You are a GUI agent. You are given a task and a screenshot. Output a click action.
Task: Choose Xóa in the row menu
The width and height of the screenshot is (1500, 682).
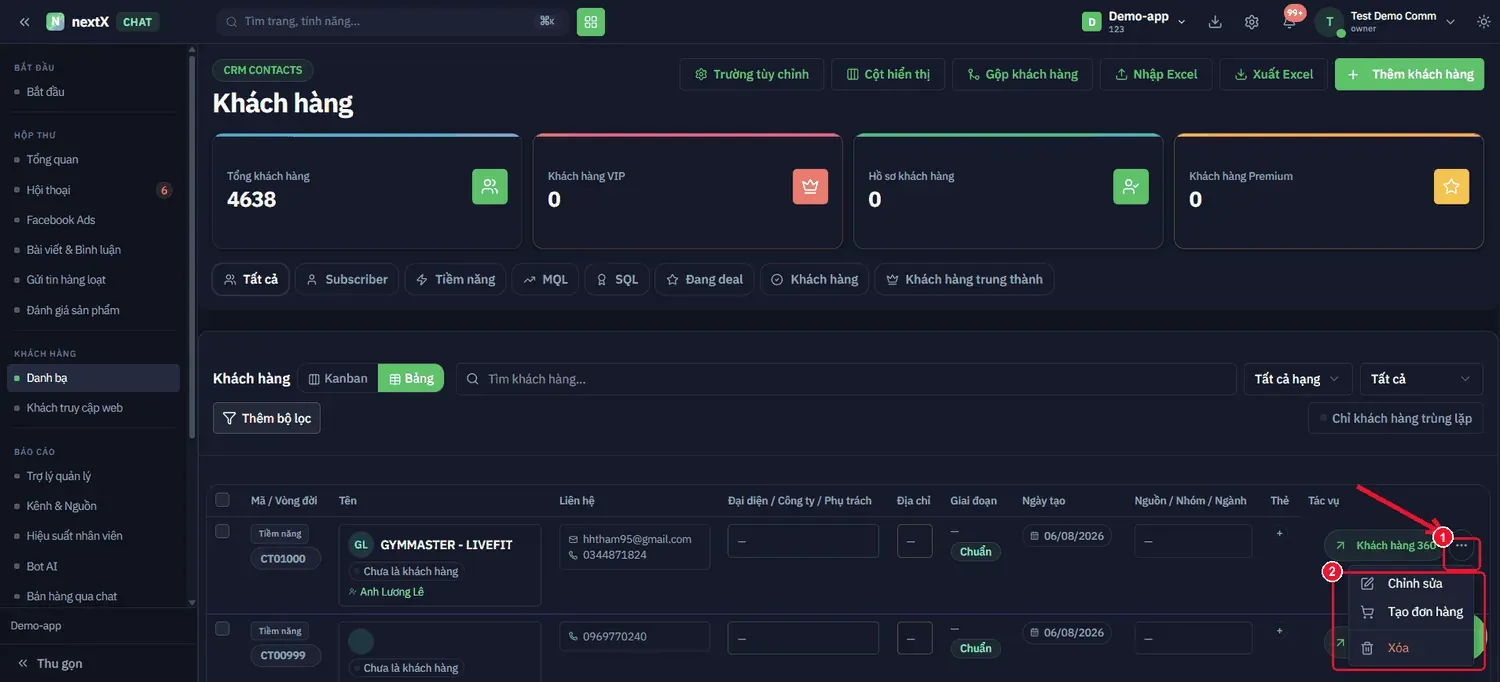(x=1411, y=648)
